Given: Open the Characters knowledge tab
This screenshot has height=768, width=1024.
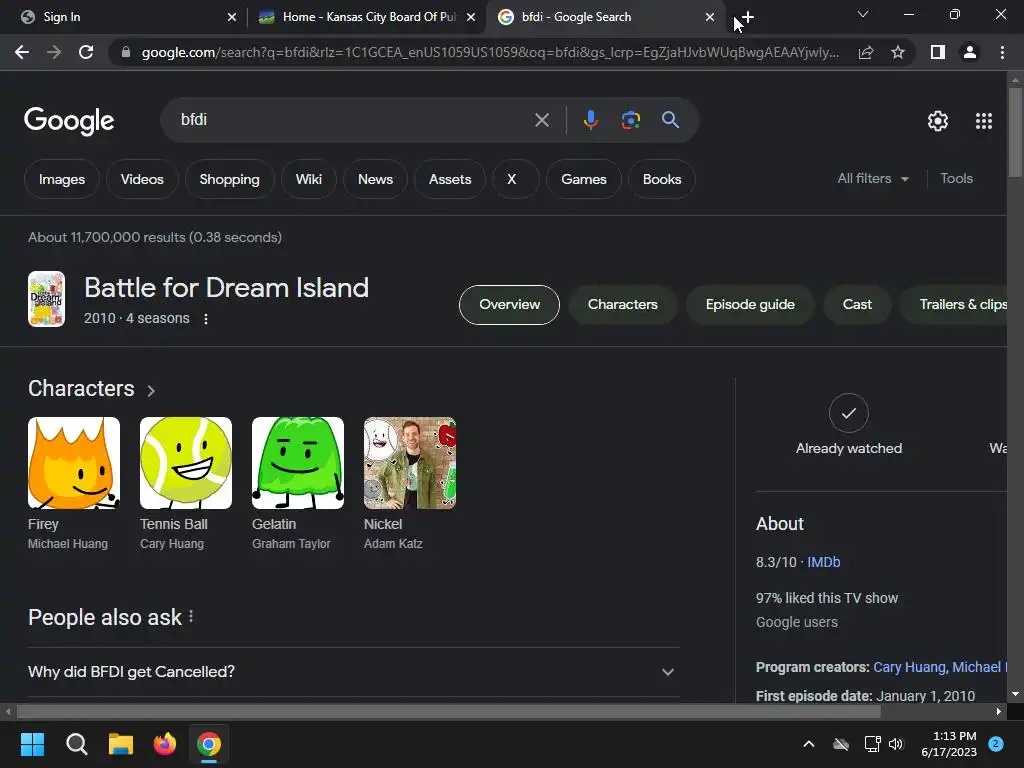Looking at the screenshot, I should 622,304.
